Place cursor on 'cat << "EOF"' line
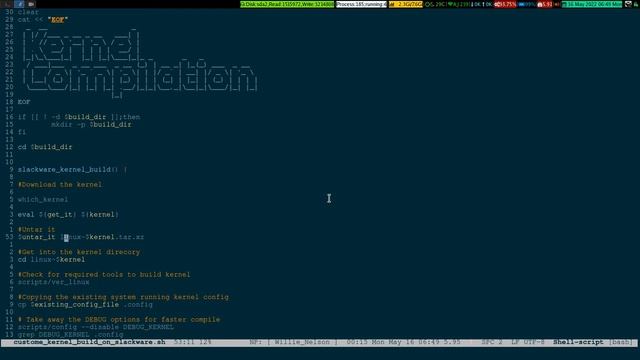This screenshot has height=360, width=640. pos(43,20)
